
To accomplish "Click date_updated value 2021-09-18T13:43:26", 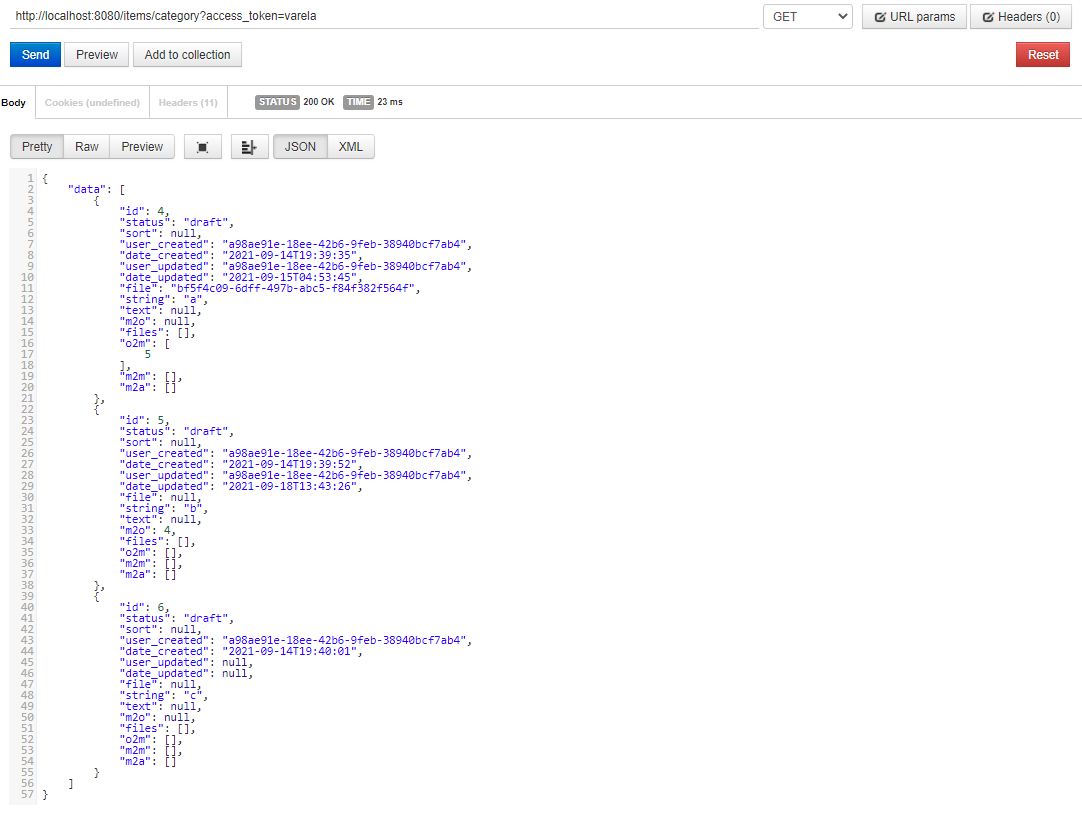I will pyautogui.click(x=292, y=486).
